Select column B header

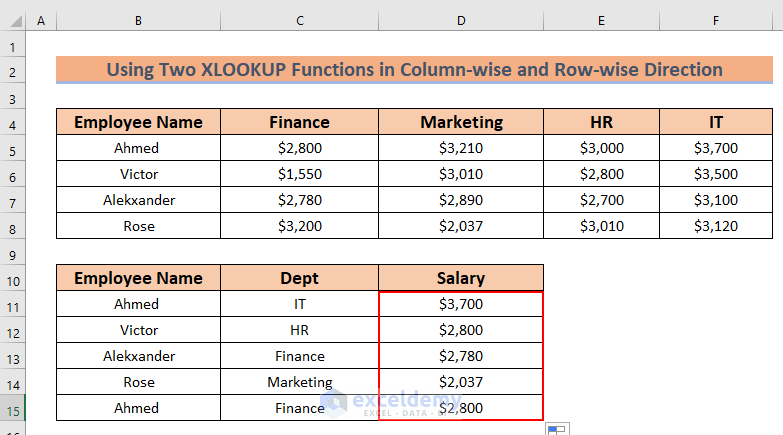click(x=138, y=21)
